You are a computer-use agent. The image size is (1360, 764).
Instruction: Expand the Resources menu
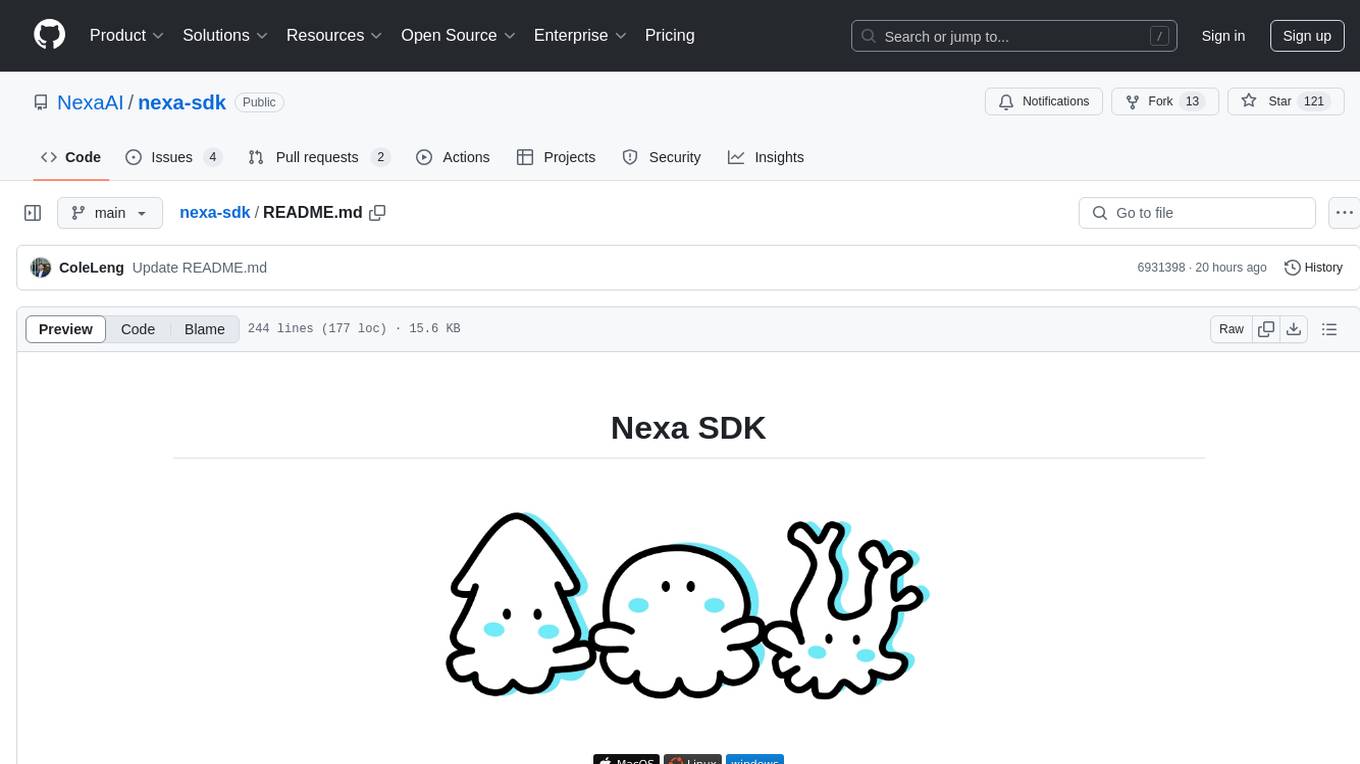[x=335, y=35]
